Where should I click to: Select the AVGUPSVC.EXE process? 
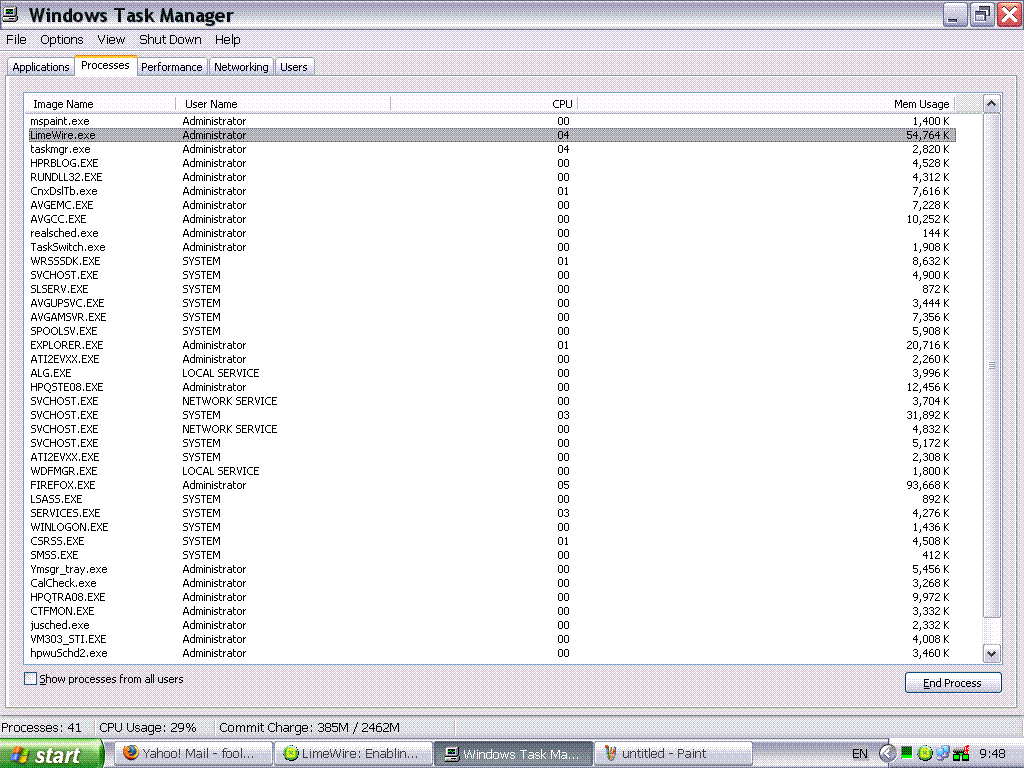[x=67, y=303]
